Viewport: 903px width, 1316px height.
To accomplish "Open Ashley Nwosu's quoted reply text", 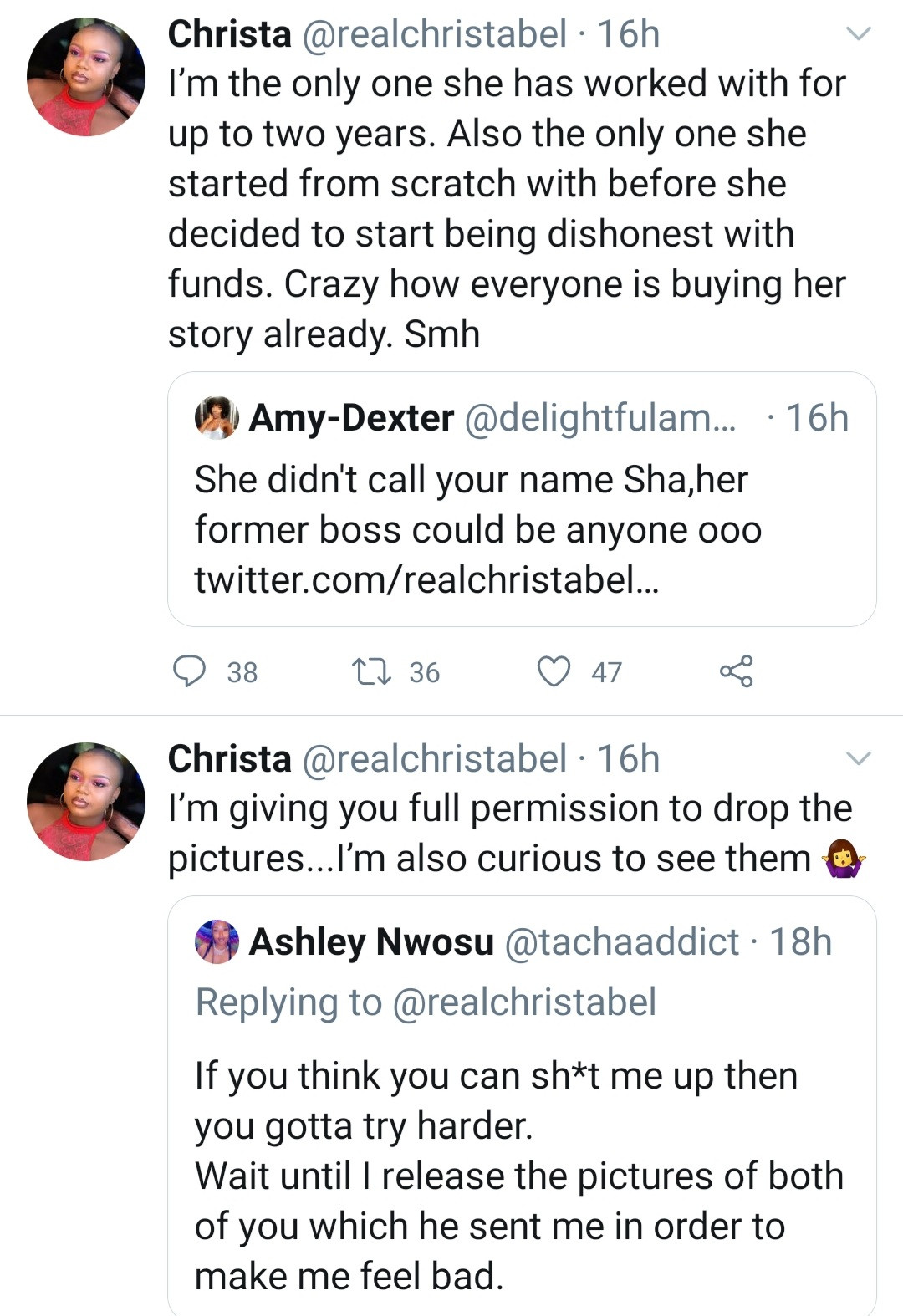I will (518, 1175).
